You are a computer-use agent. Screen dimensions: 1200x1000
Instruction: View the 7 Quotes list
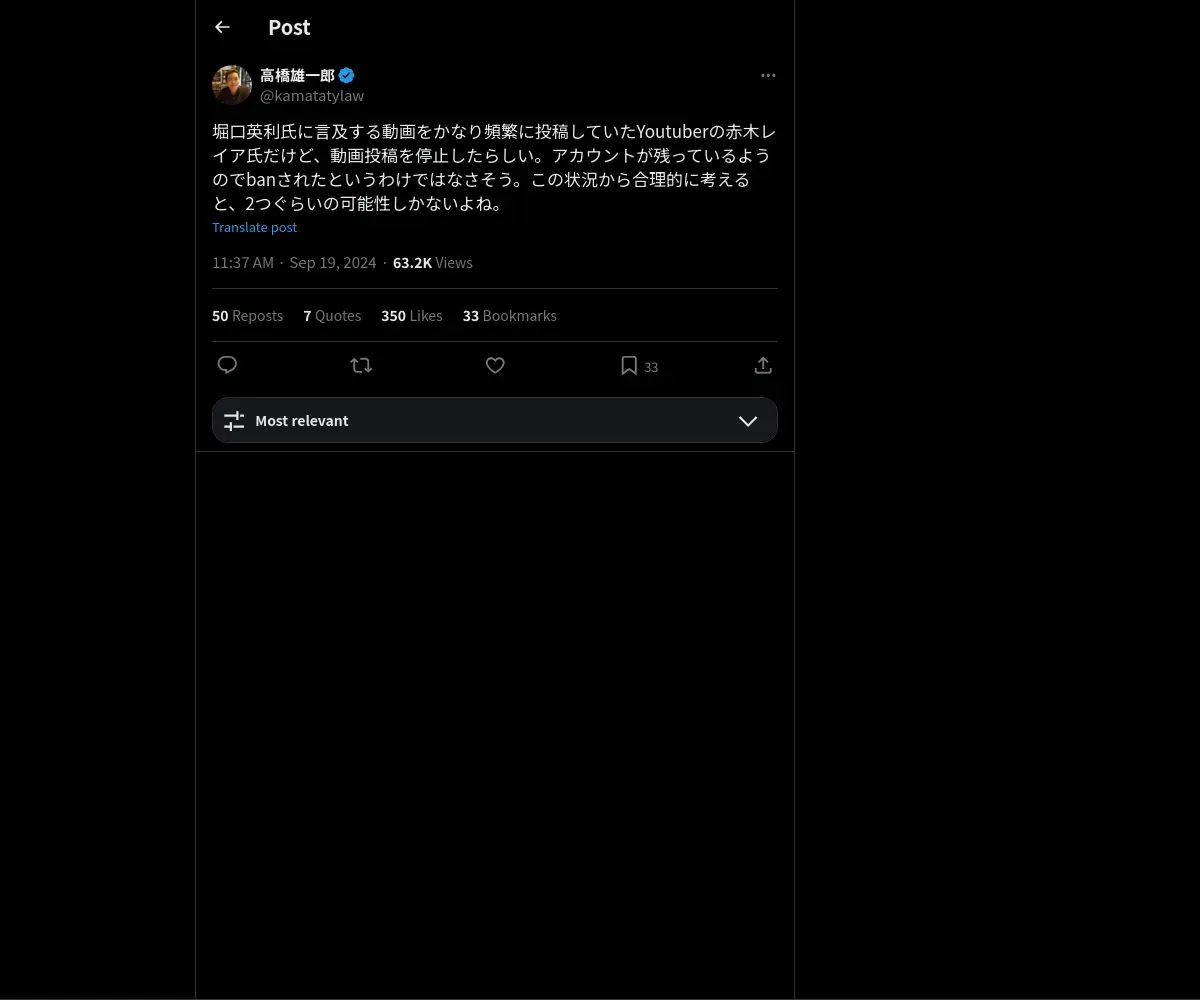click(332, 315)
